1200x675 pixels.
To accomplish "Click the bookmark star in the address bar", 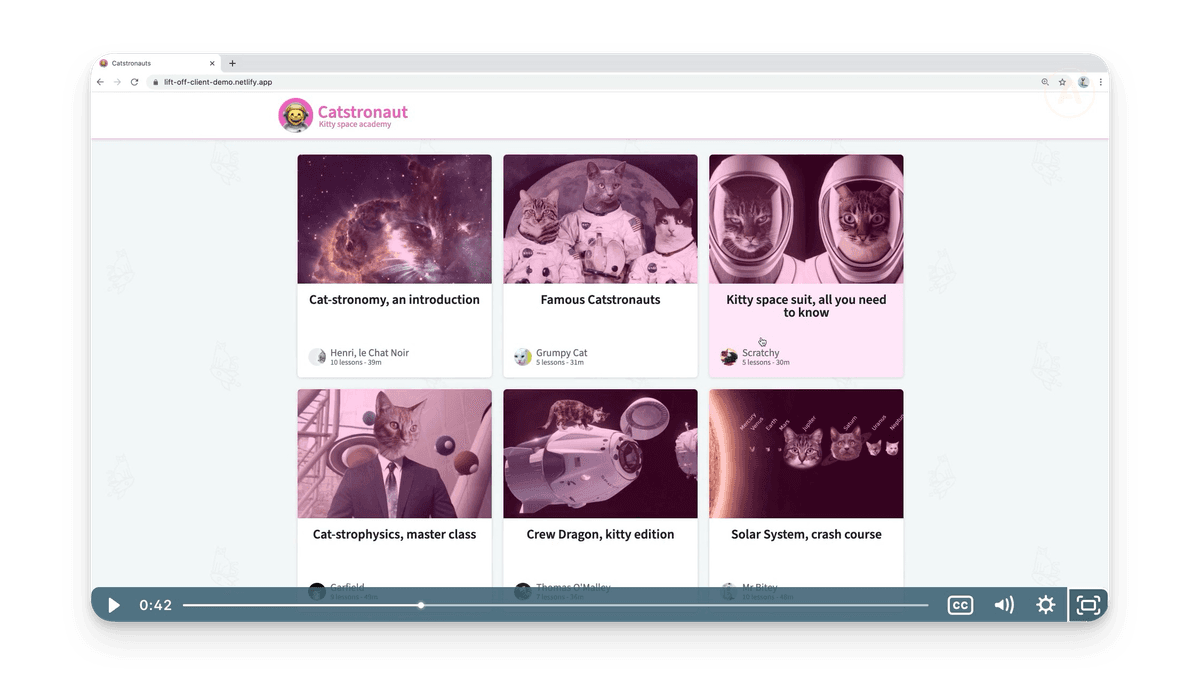I will click(1063, 82).
